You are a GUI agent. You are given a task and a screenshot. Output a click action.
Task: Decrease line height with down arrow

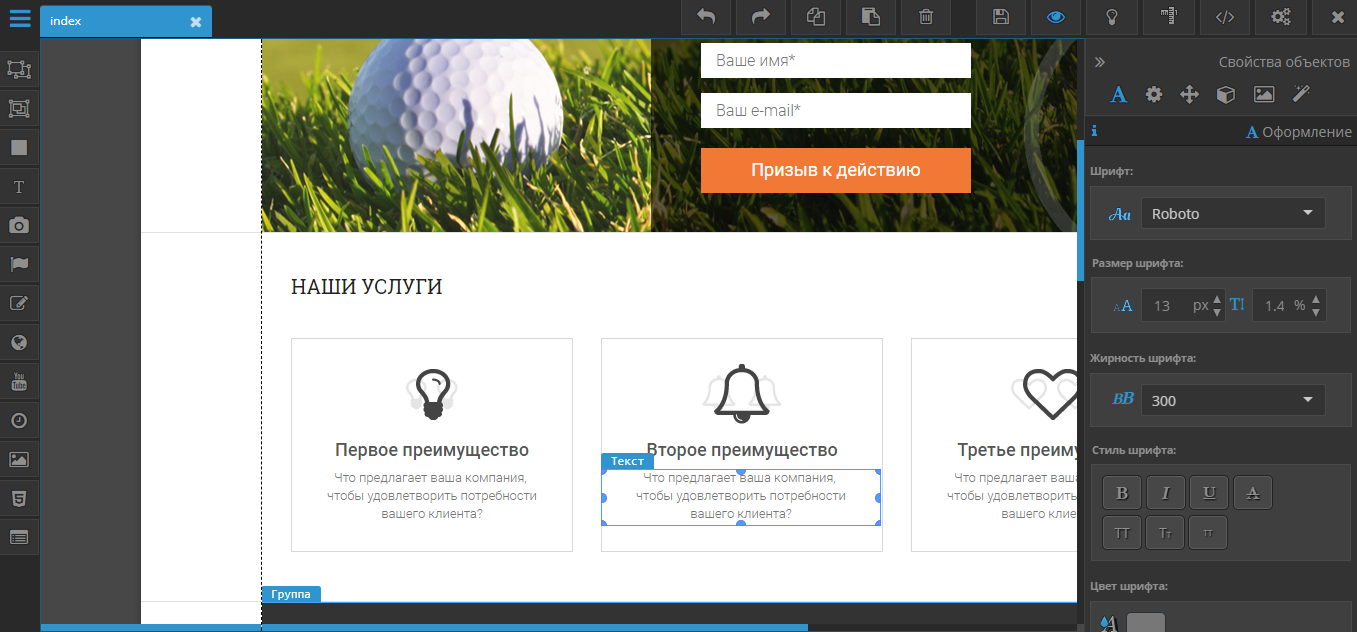pyautogui.click(x=1318, y=312)
